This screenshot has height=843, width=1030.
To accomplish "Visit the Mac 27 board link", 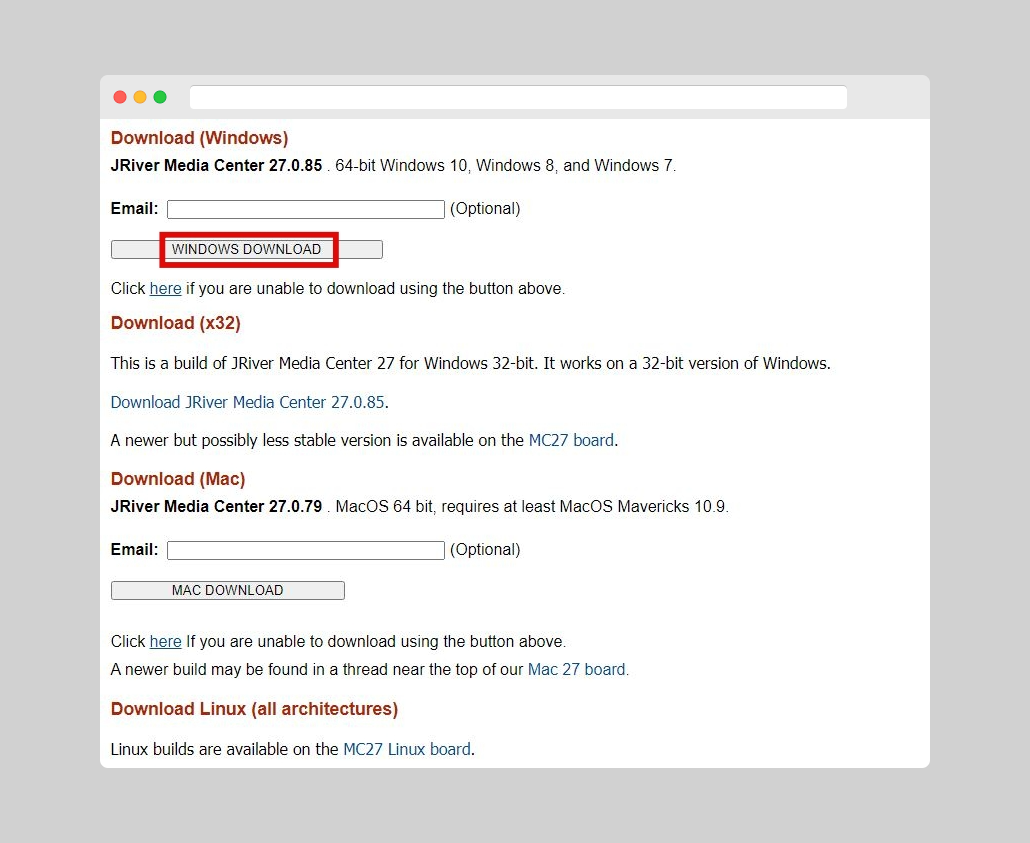I will point(577,670).
